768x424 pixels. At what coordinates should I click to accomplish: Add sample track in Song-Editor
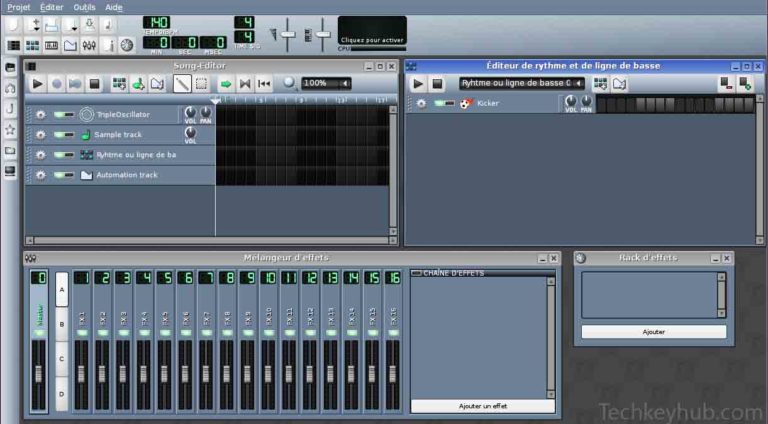point(138,84)
